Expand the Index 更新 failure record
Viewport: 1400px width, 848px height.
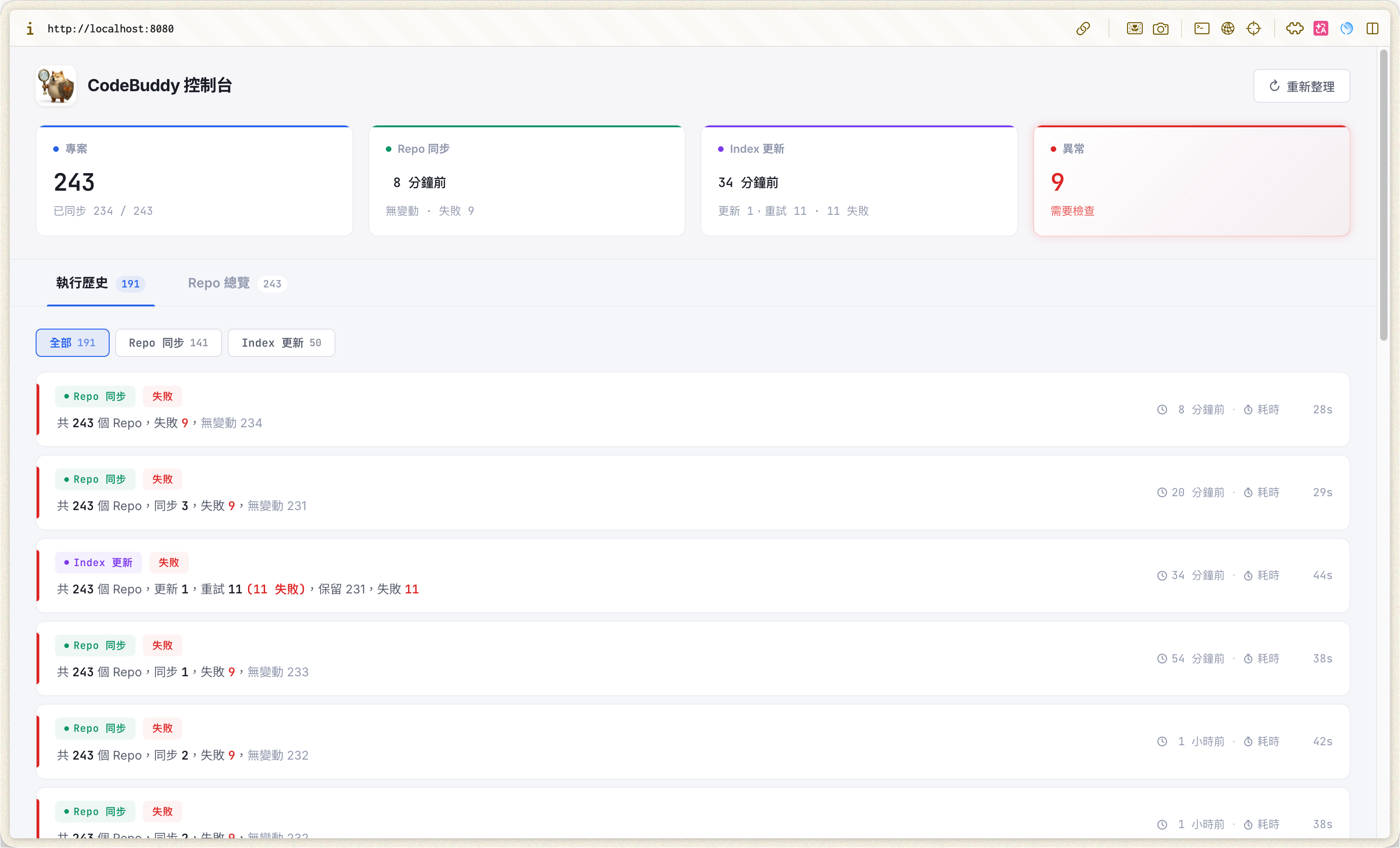pos(692,575)
